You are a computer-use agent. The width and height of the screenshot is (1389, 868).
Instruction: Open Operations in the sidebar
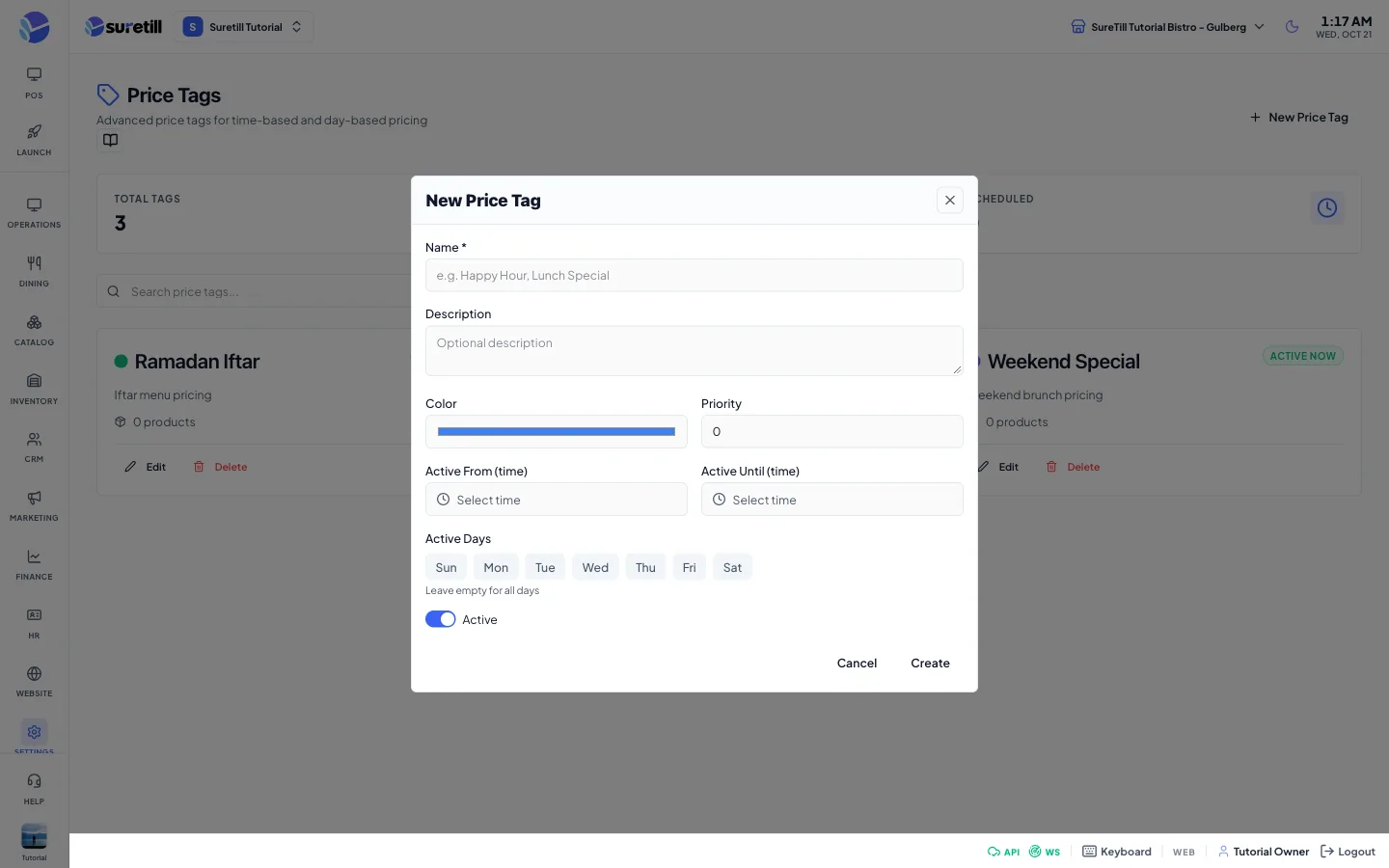point(34,213)
